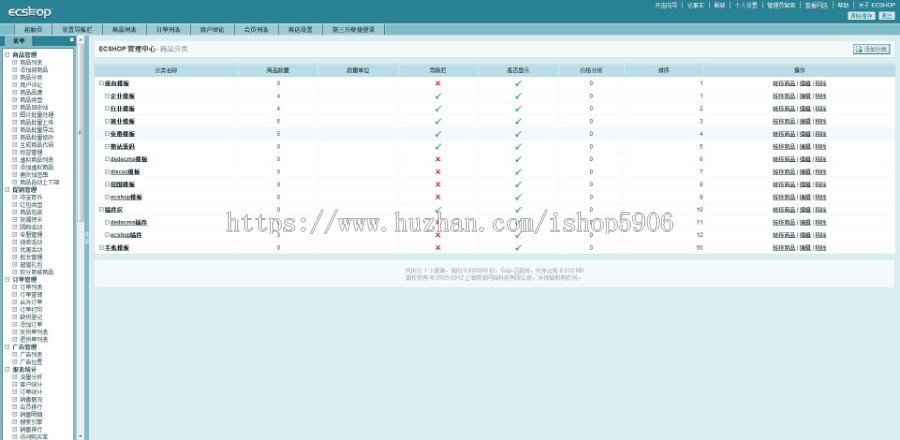Image resolution: width=900 pixels, height=440 pixels.
Task: Open 商品回收站 in sidebar menu
Action: pos(34,107)
